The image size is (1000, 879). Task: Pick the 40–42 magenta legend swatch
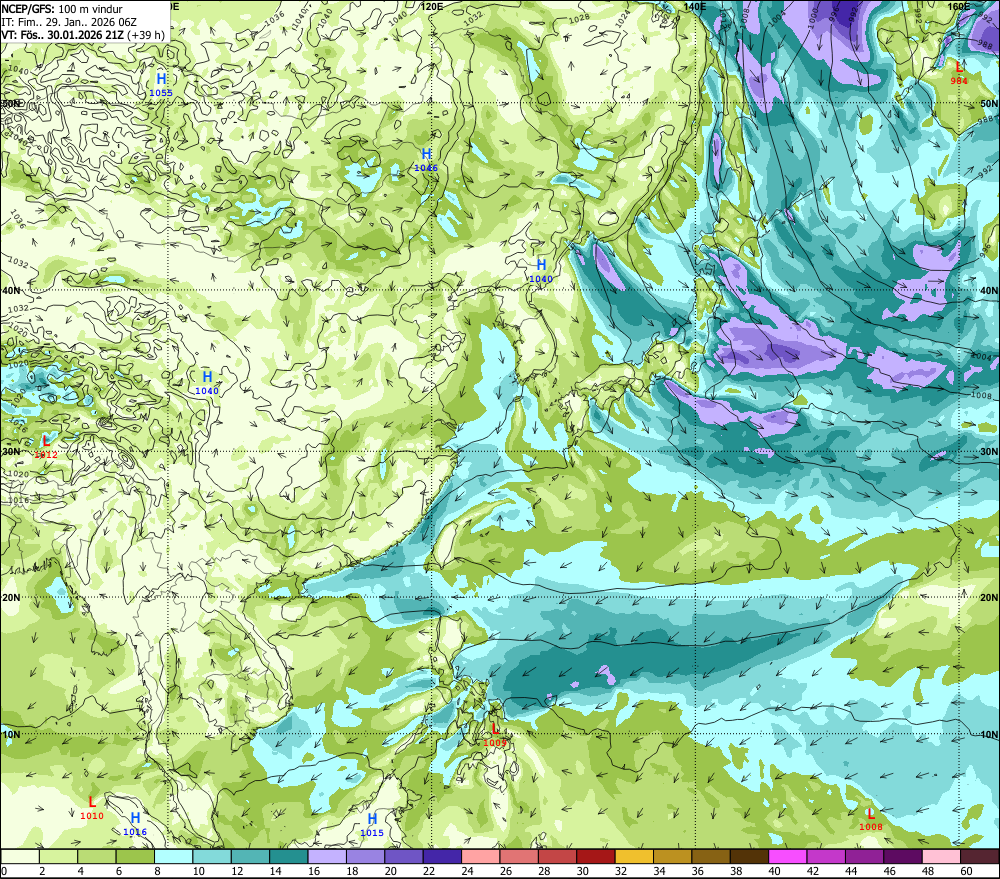788,857
